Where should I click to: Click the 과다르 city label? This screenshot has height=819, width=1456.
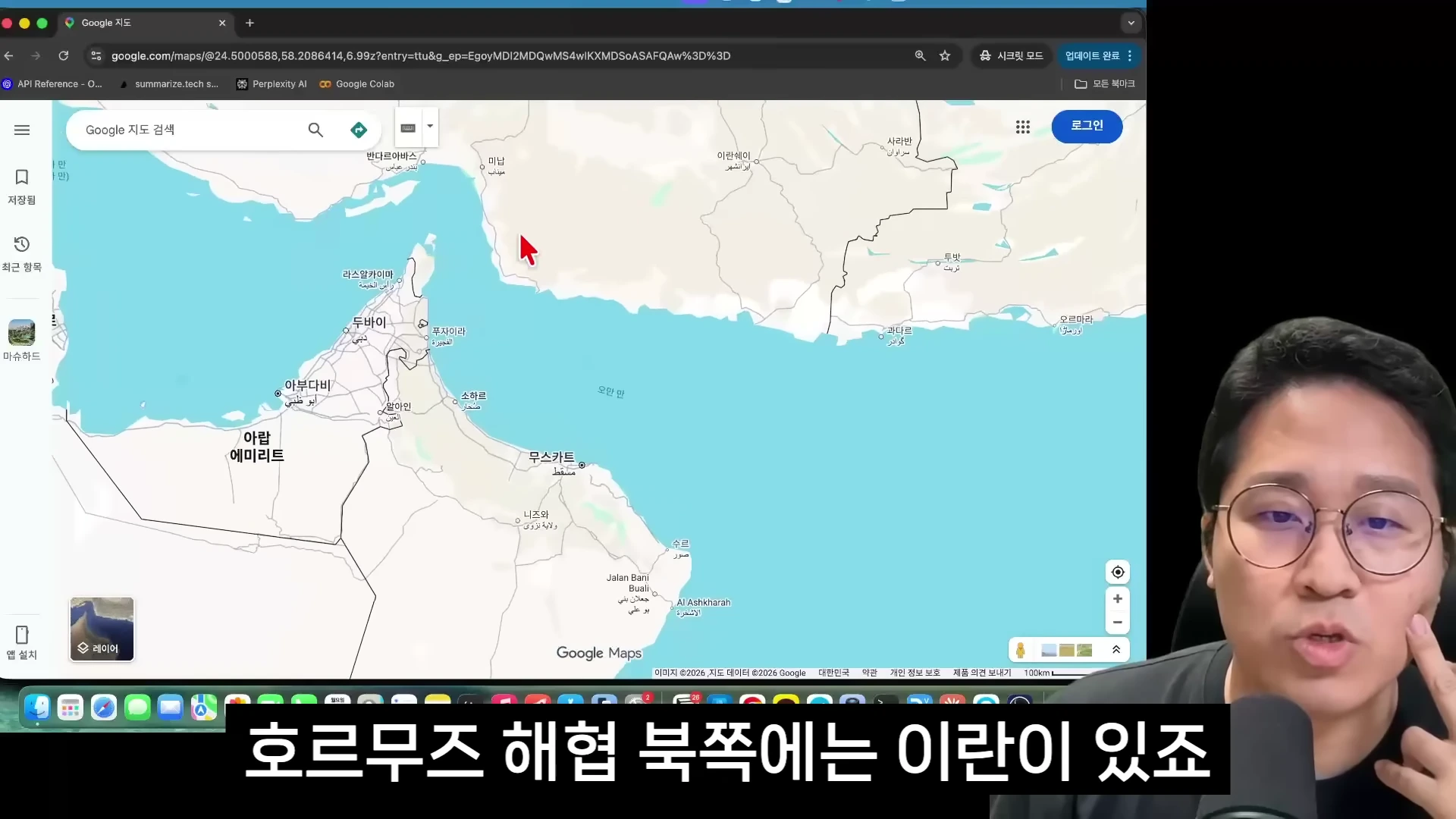(899, 331)
